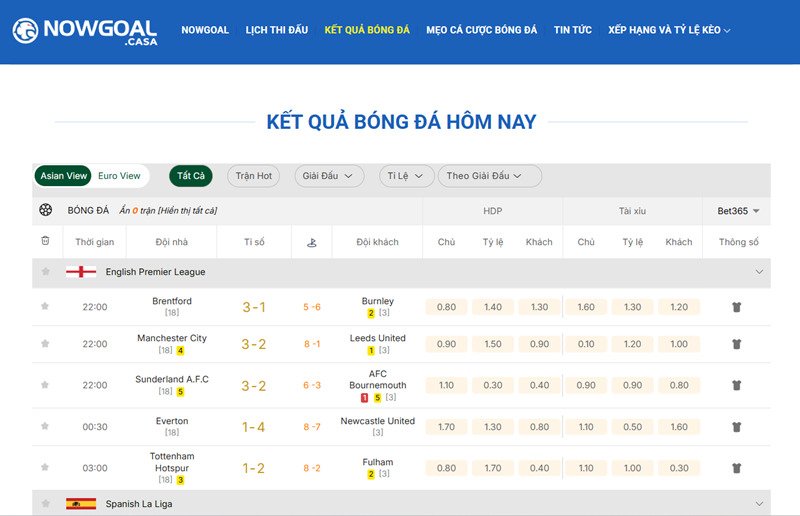
Task: Click Hiển thị tất cả link
Action: point(185,211)
